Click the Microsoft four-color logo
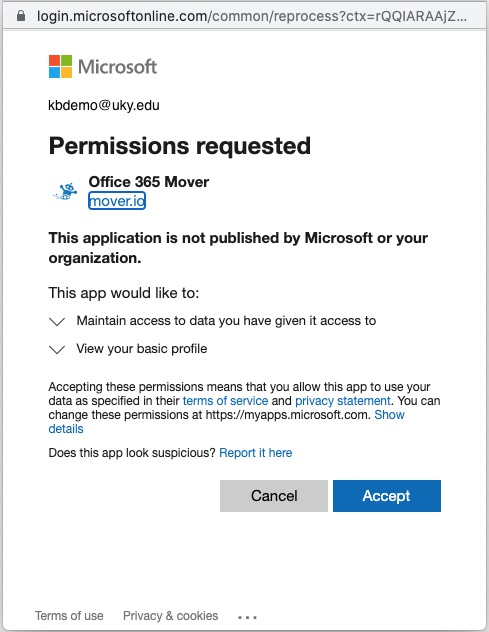 60,67
